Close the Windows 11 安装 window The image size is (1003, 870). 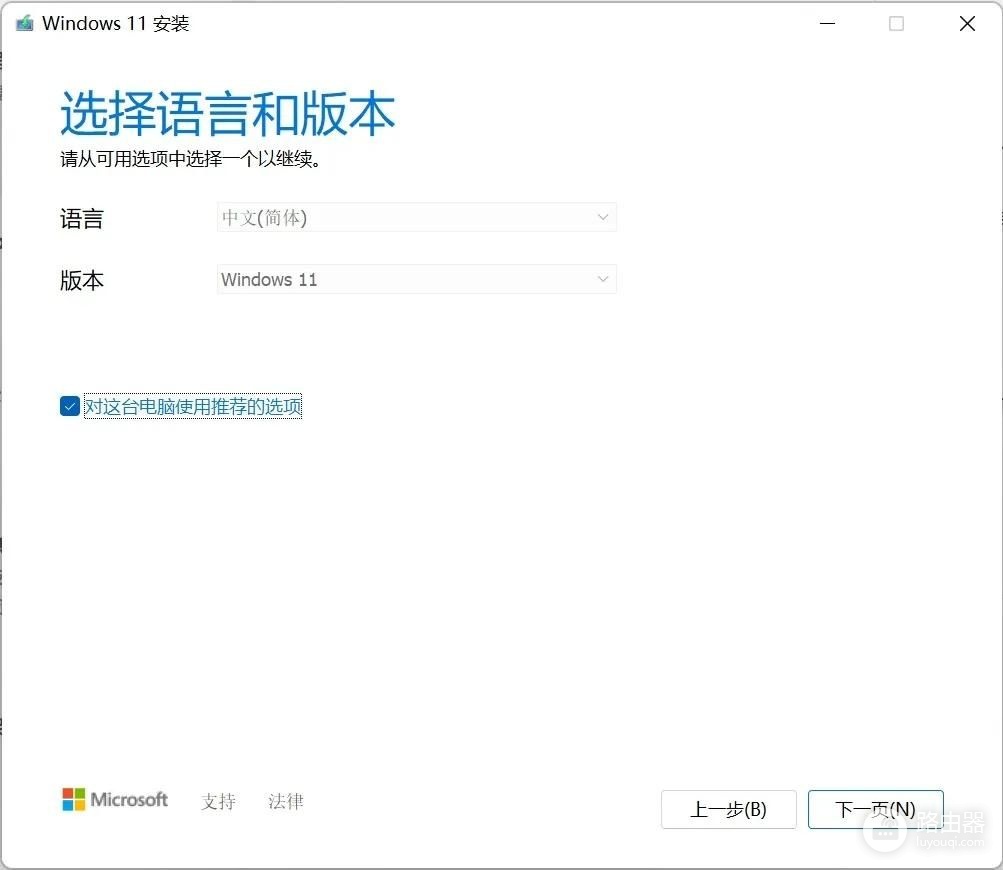[967, 24]
